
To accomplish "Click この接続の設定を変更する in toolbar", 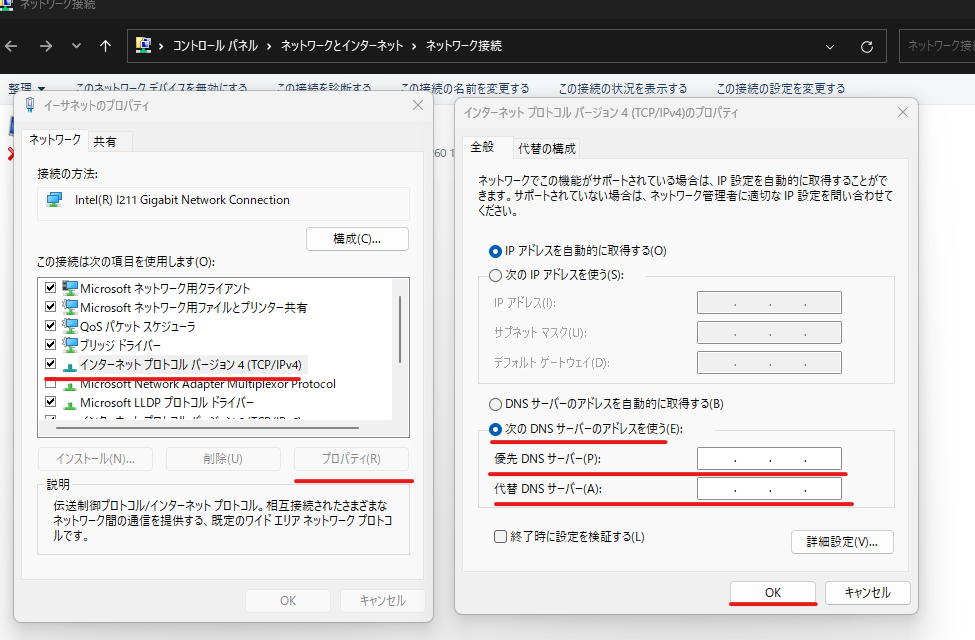I will click(x=780, y=88).
